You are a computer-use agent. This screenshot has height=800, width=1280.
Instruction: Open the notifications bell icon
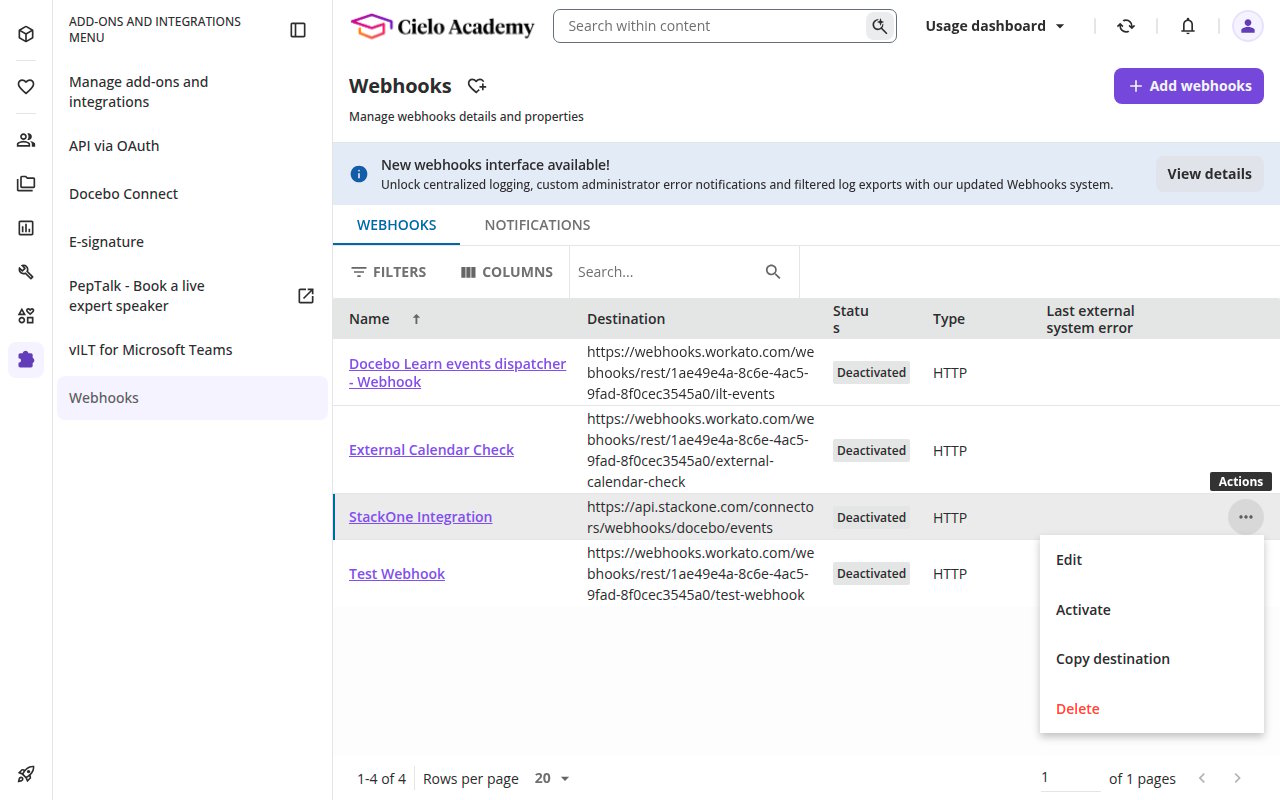click(1188, 26)
